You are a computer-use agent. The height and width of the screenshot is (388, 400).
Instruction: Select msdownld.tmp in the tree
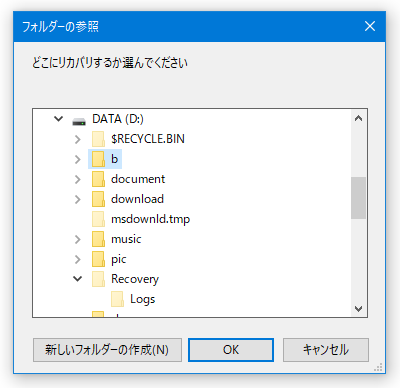pyautogui.click(x=150, y=219)
